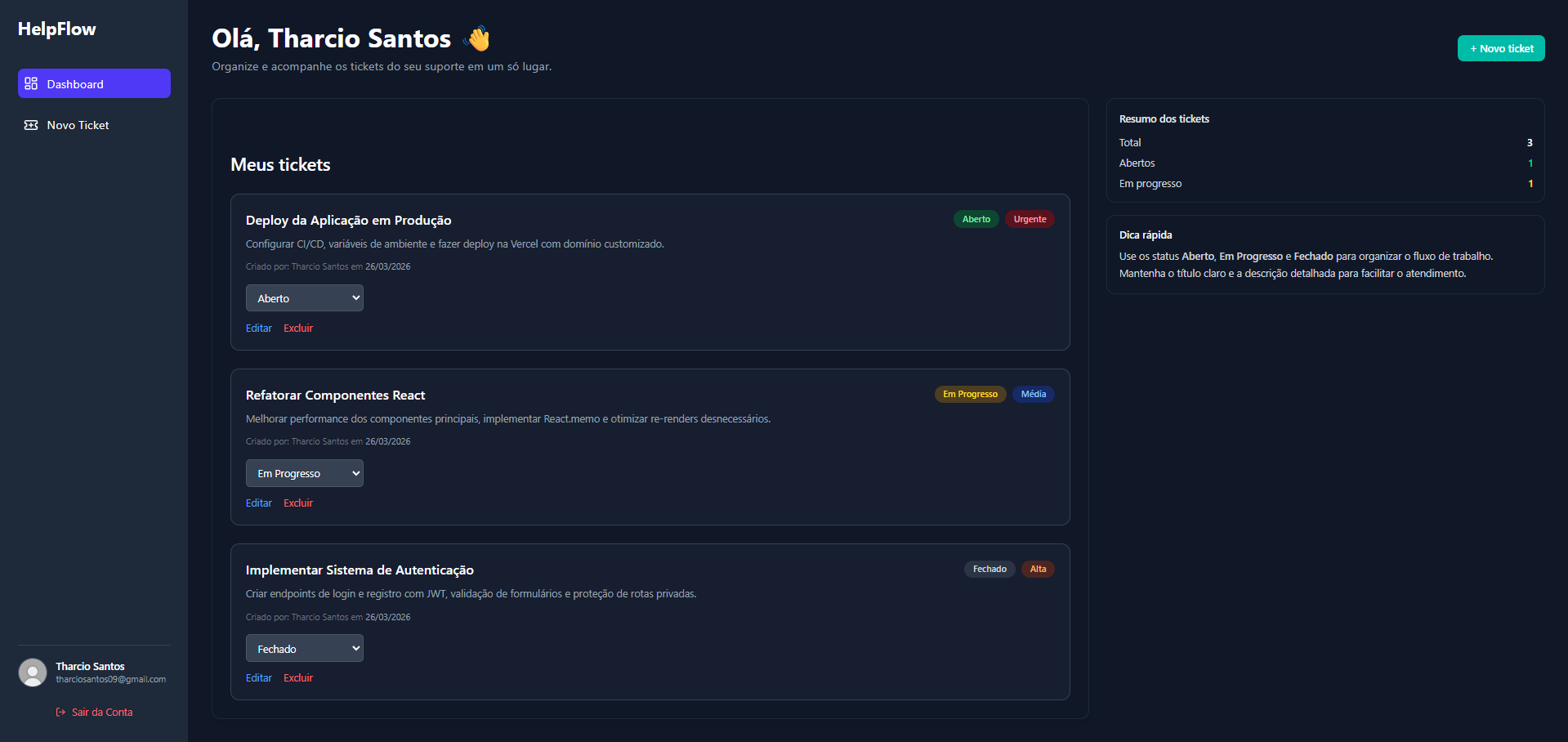Image resolution: width=1568 pixels, height=742 pixels.
Task: Click the Dashboard grid icon in sidebar
Action: [x=31, y=83]
